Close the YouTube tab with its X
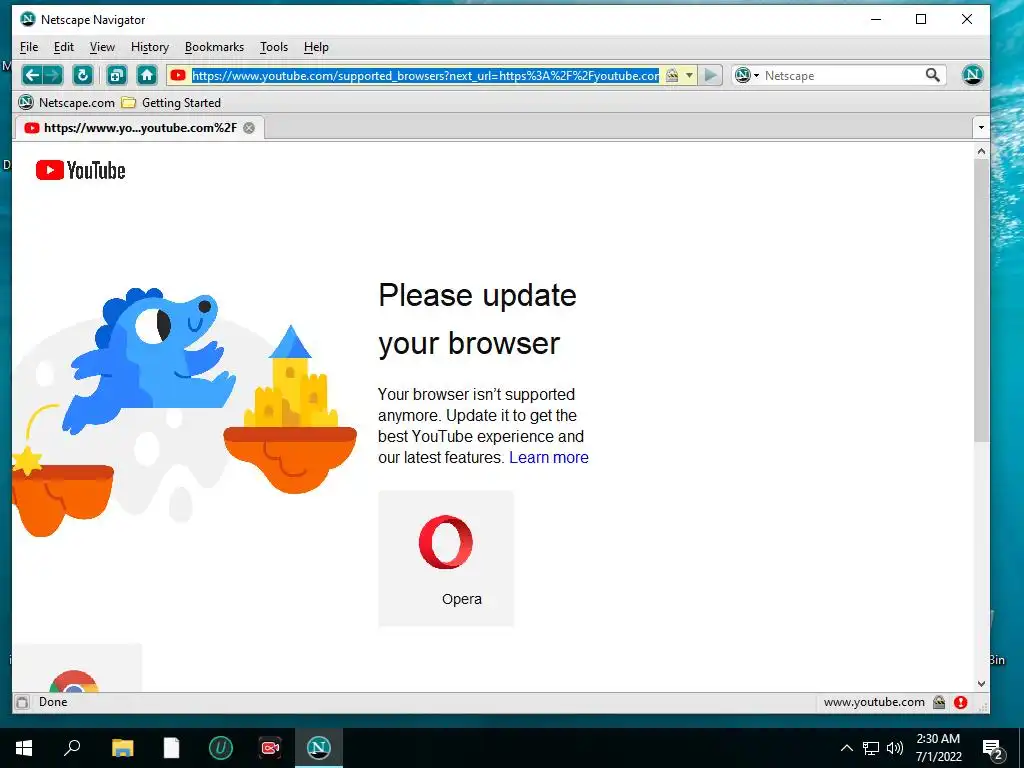Viewport: 1024px width, 768px height. tap(249, 128)
